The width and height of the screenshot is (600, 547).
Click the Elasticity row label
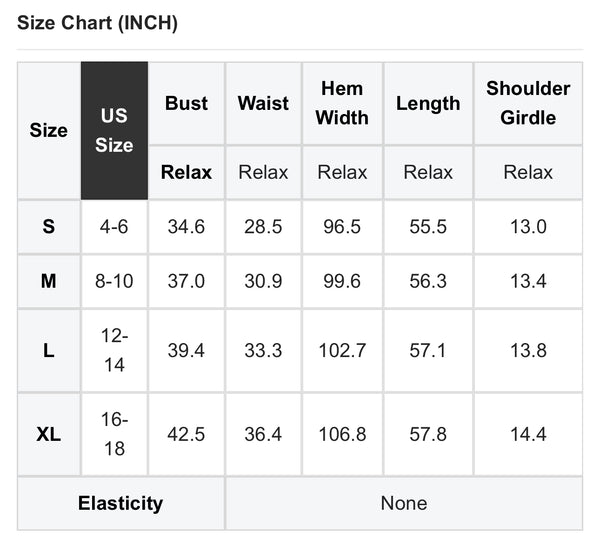[120, 503]
